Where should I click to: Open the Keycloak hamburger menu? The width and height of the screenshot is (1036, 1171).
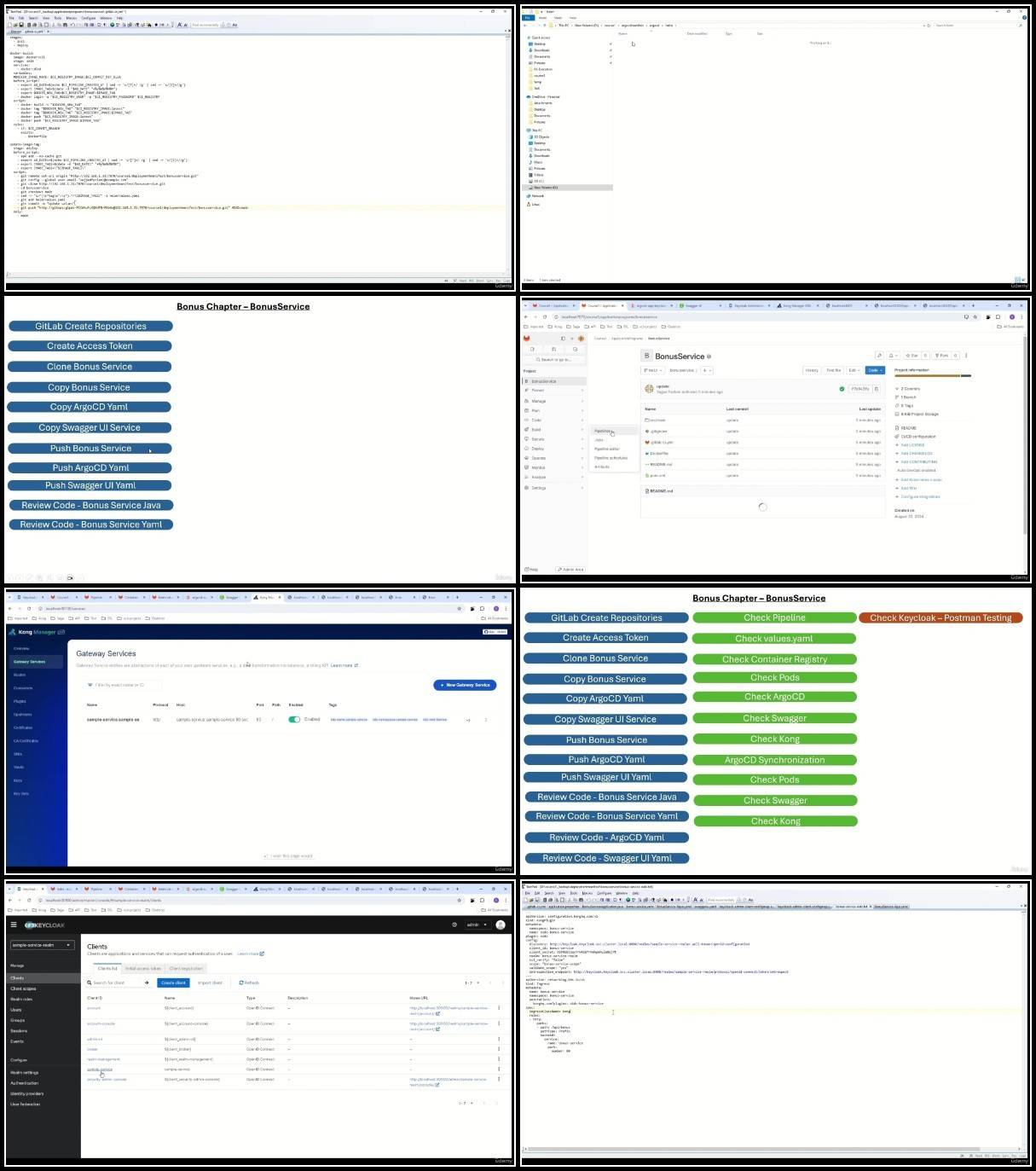coord(14,925)
